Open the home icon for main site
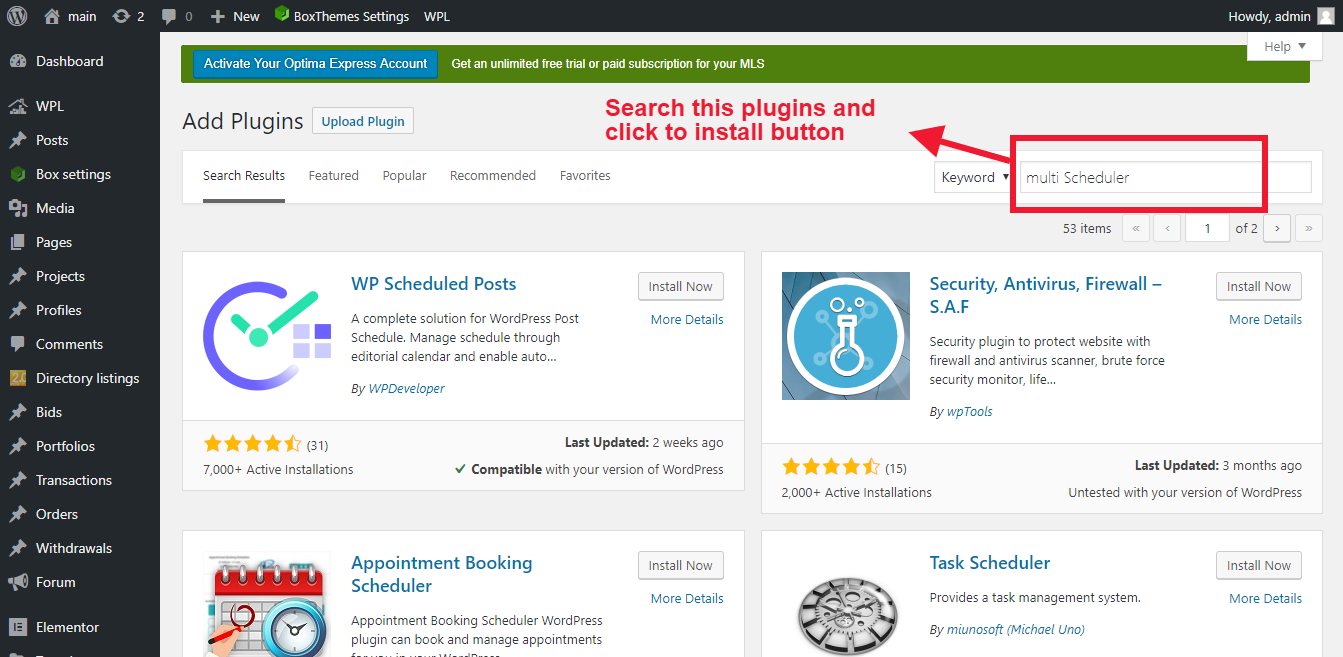This screenshot has height=657, width=1343. point(52,16)
